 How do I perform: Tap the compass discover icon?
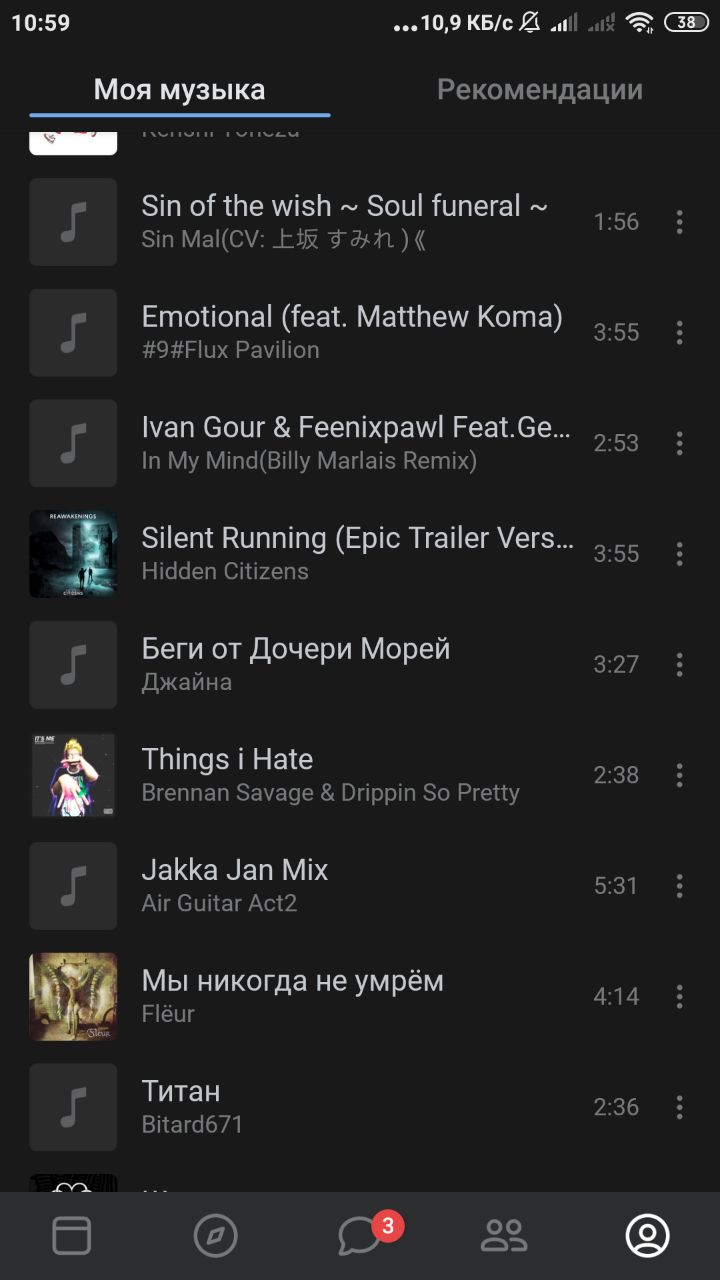tap(216, 1236)
